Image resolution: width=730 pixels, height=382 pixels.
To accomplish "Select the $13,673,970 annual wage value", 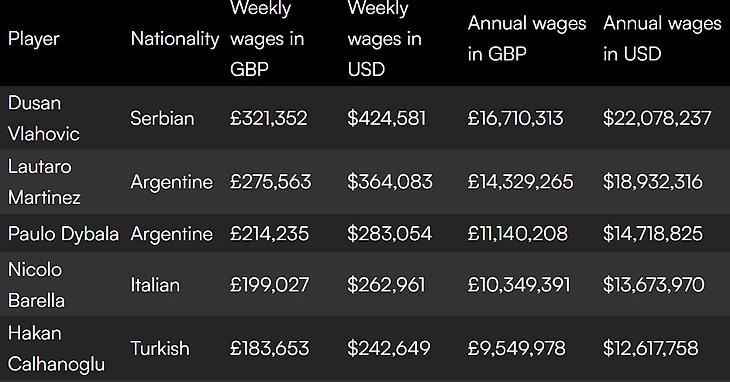I will coord(654,285).
